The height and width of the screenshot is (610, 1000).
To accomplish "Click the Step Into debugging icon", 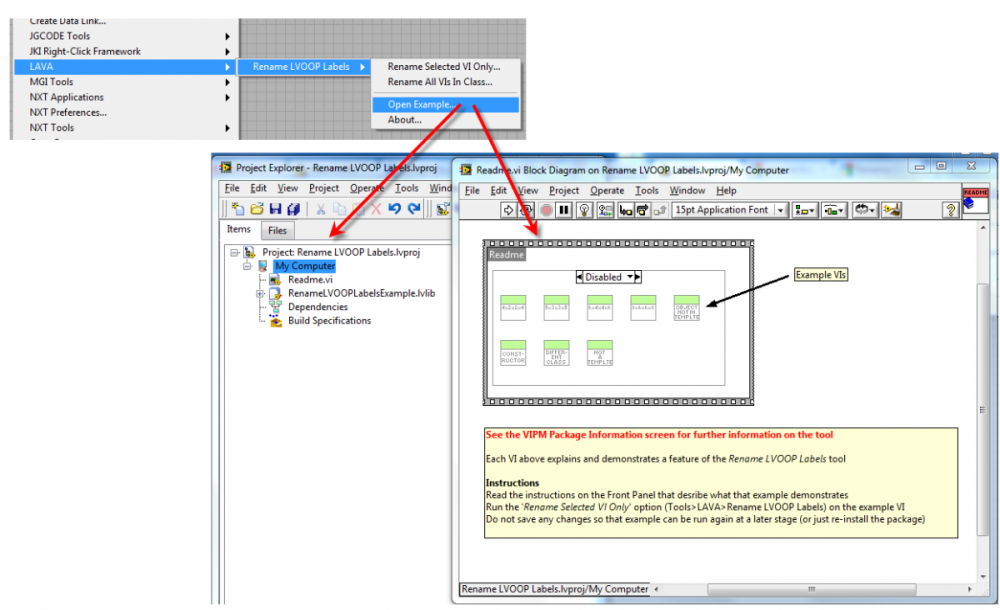I will point(626,210).
